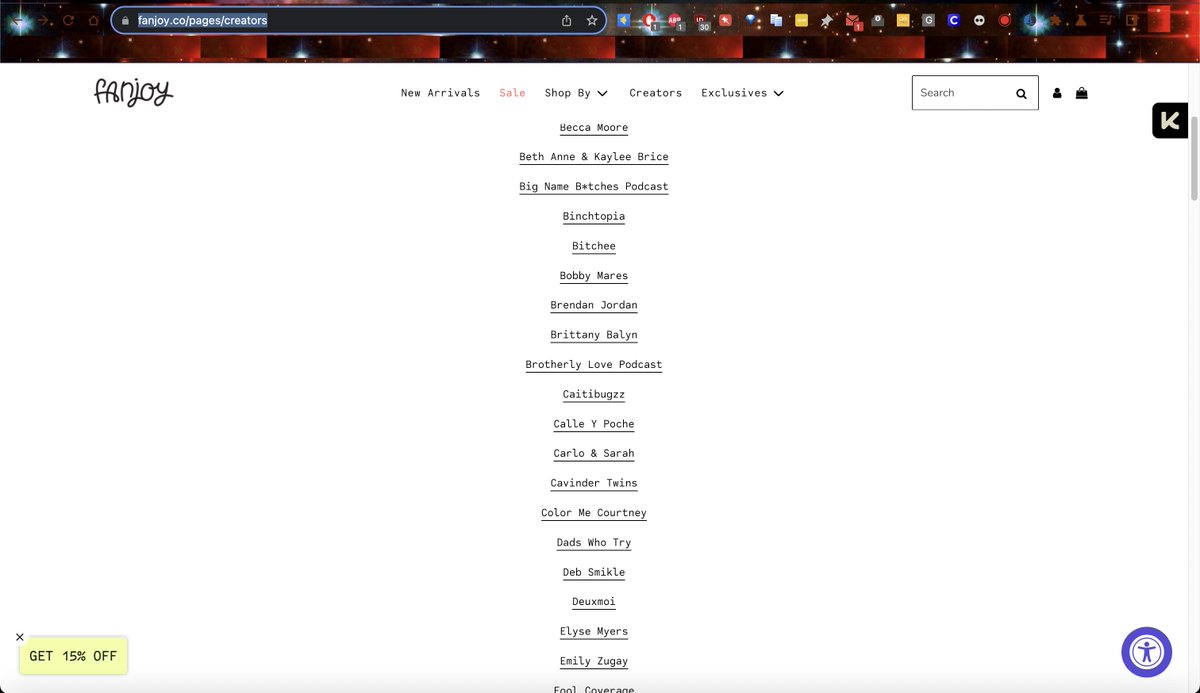Image resolution: width=1200 pixels, height=693 pixels.
Task: Open the Bobby Mares creator link
Action: click(x=594, y=276)
